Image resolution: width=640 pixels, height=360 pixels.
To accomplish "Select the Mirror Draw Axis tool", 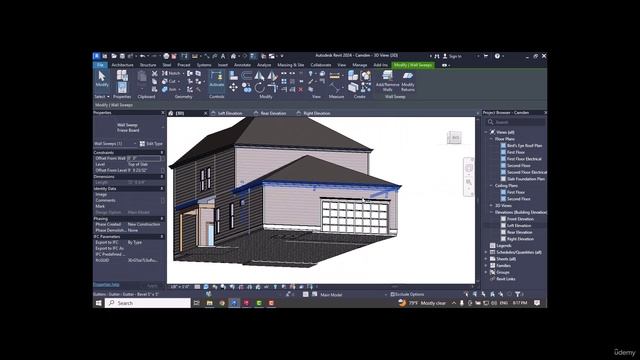I will click(x=272, y=76).
